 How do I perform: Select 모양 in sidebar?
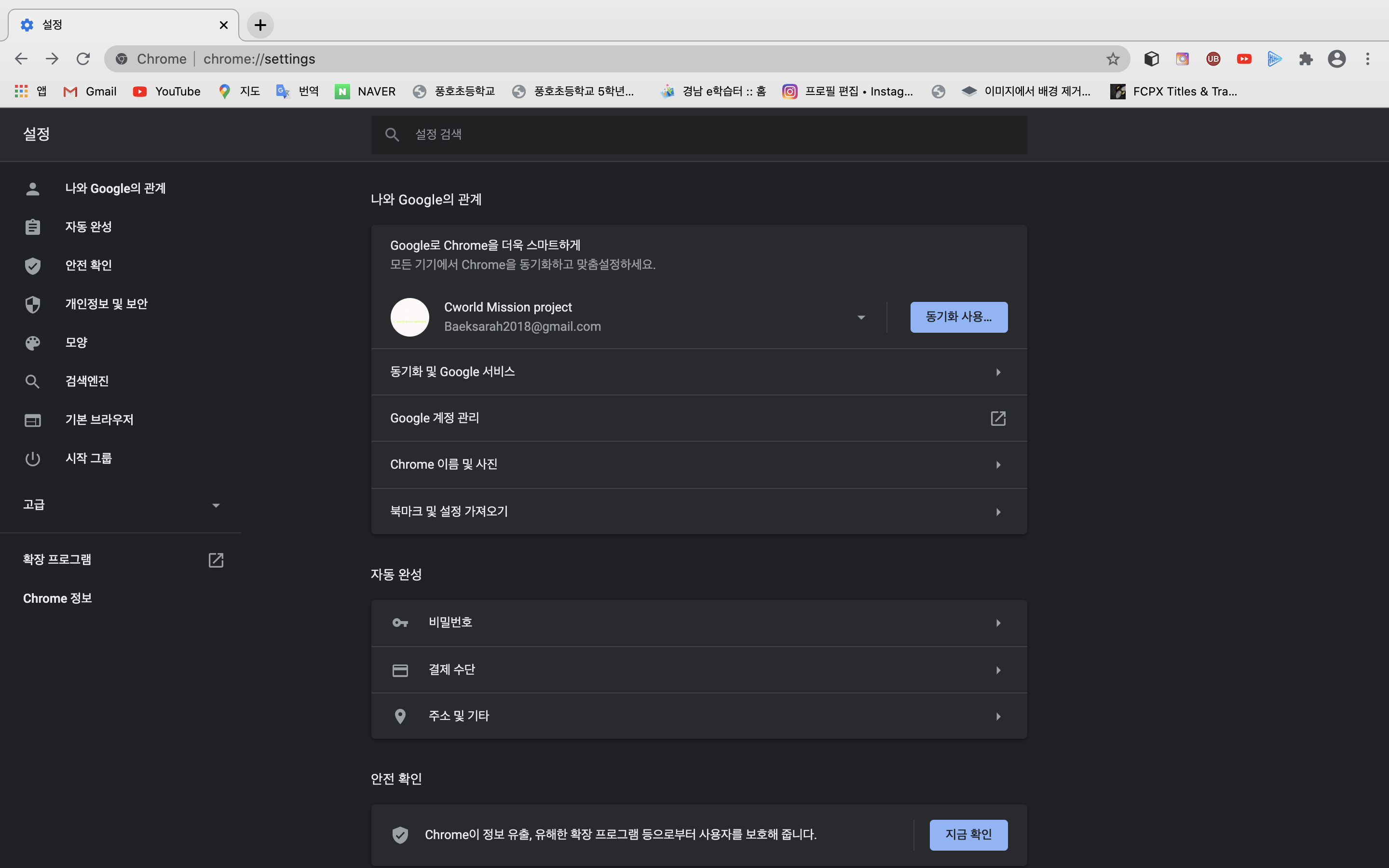(x=76, y=343)
